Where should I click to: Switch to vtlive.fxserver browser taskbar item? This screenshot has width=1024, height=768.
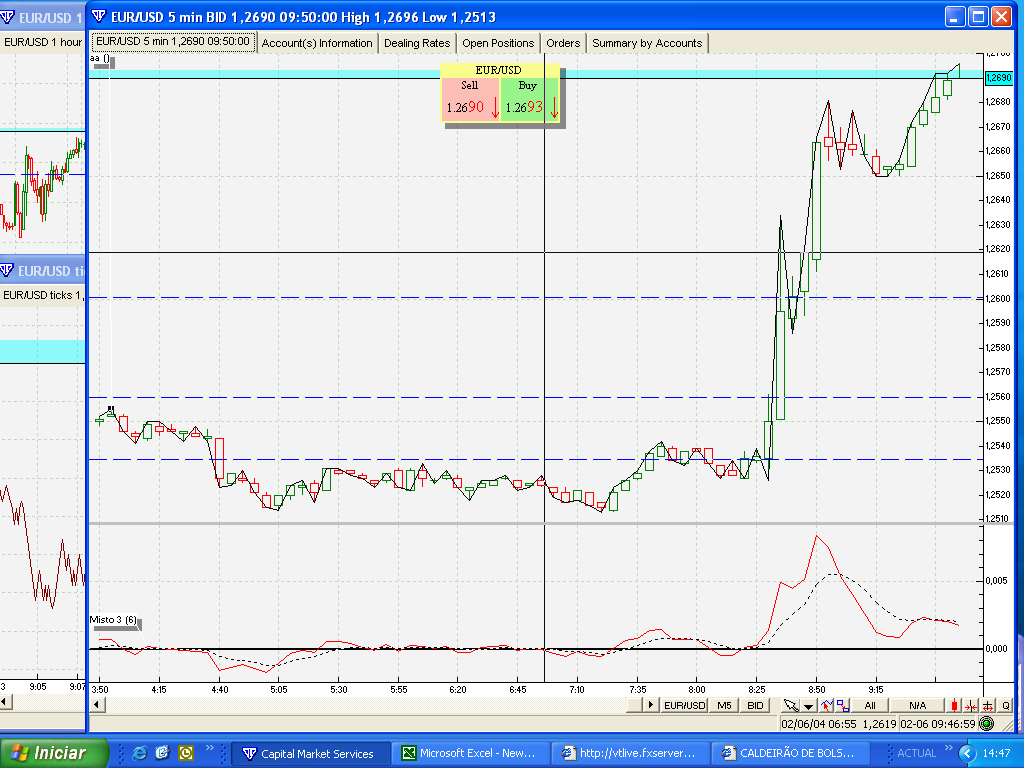630,754
